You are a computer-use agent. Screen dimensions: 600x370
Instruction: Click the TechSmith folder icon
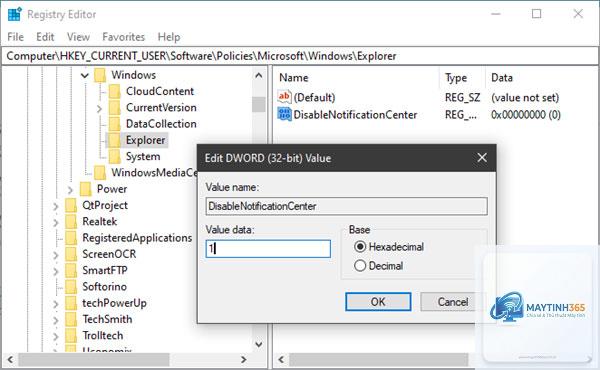(71, 319)
